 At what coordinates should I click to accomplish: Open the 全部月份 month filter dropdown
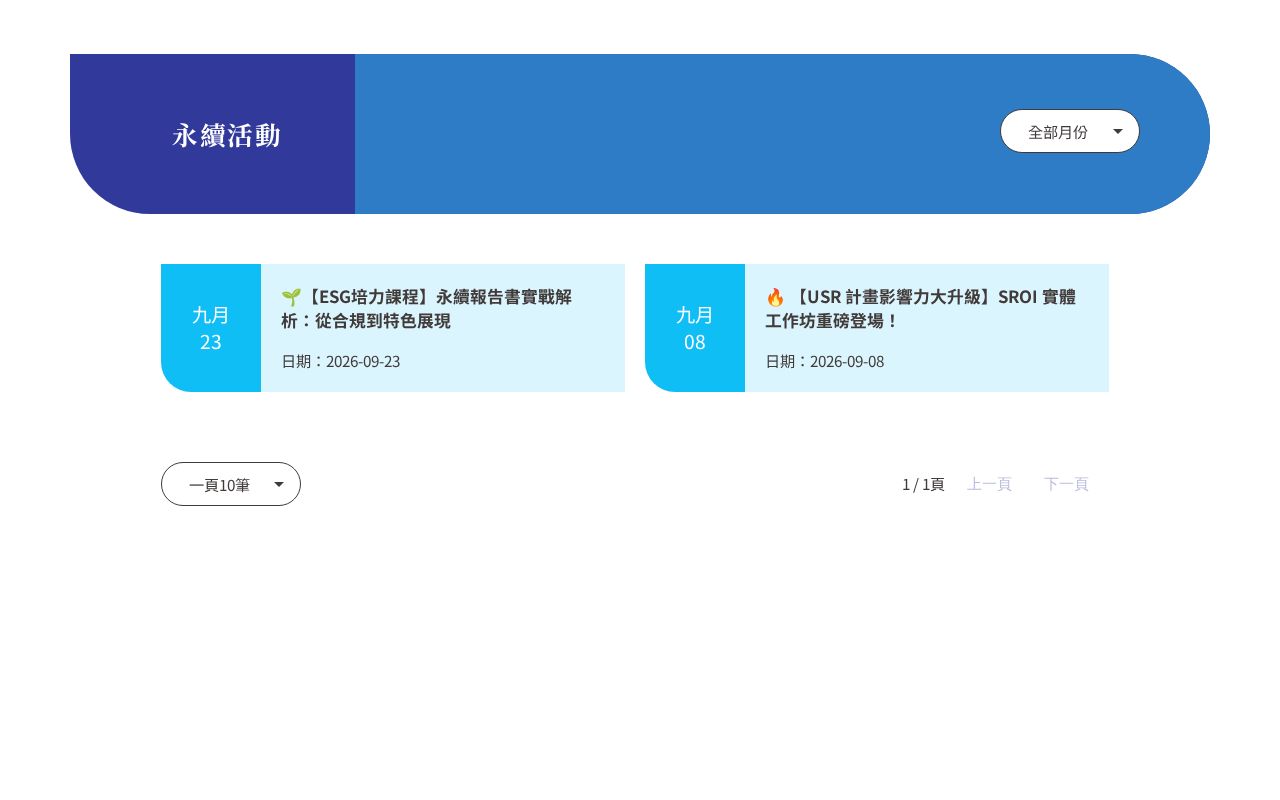(1069, 131)
